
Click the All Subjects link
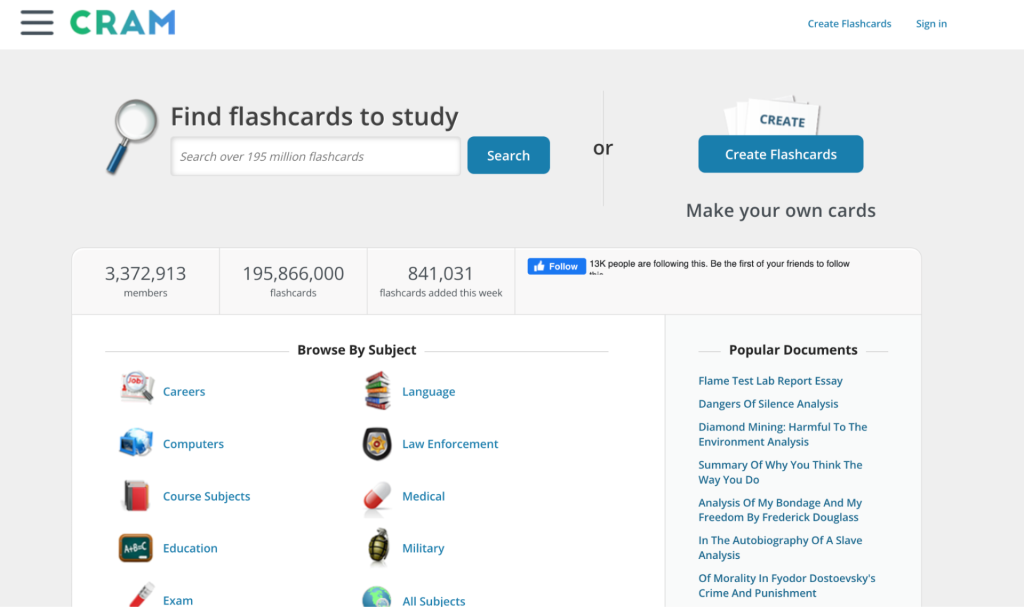click(x=433, y=600)
